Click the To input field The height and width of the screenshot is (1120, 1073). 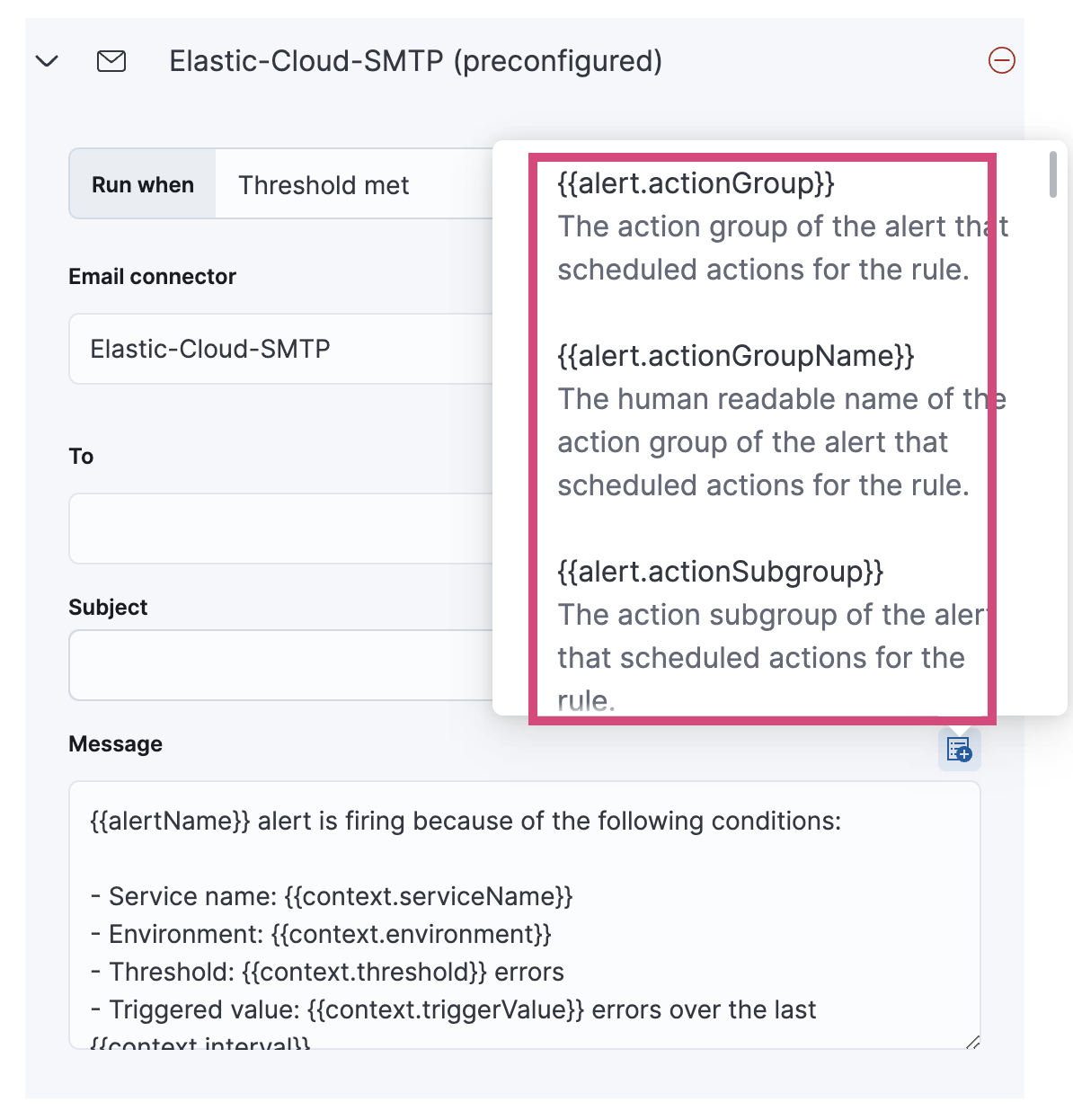click(x=270, y=529)
